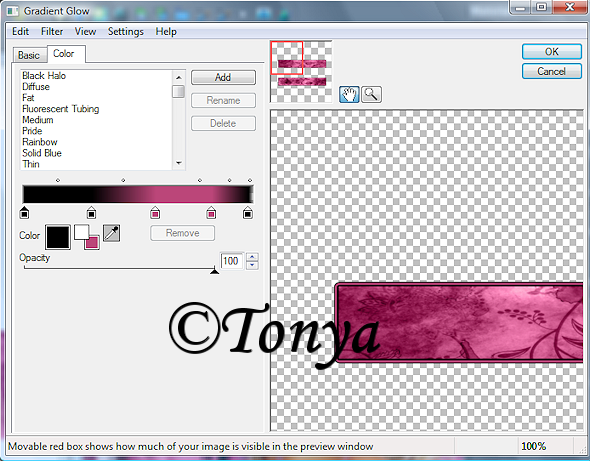Screen dimensions: 590x461
Task: Open the Filter menu
Action: point(52,32)
